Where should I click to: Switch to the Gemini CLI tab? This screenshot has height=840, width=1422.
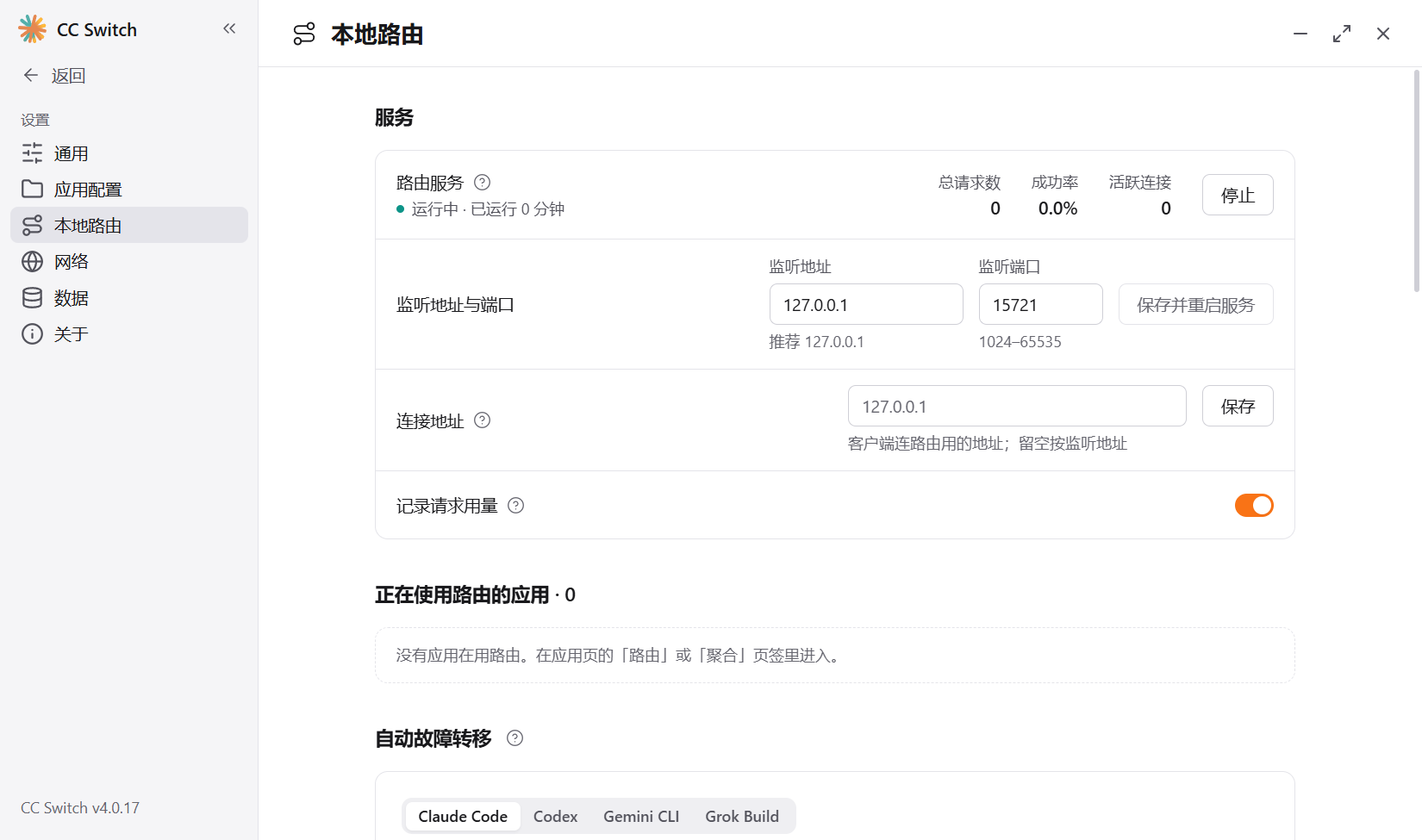[x=641, y=816]
